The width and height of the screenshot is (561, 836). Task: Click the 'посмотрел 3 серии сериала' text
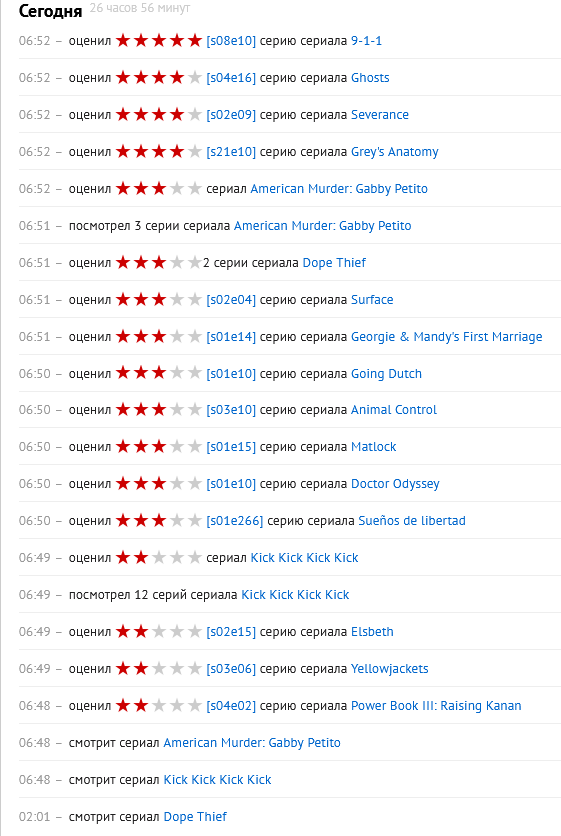[149, 226]
